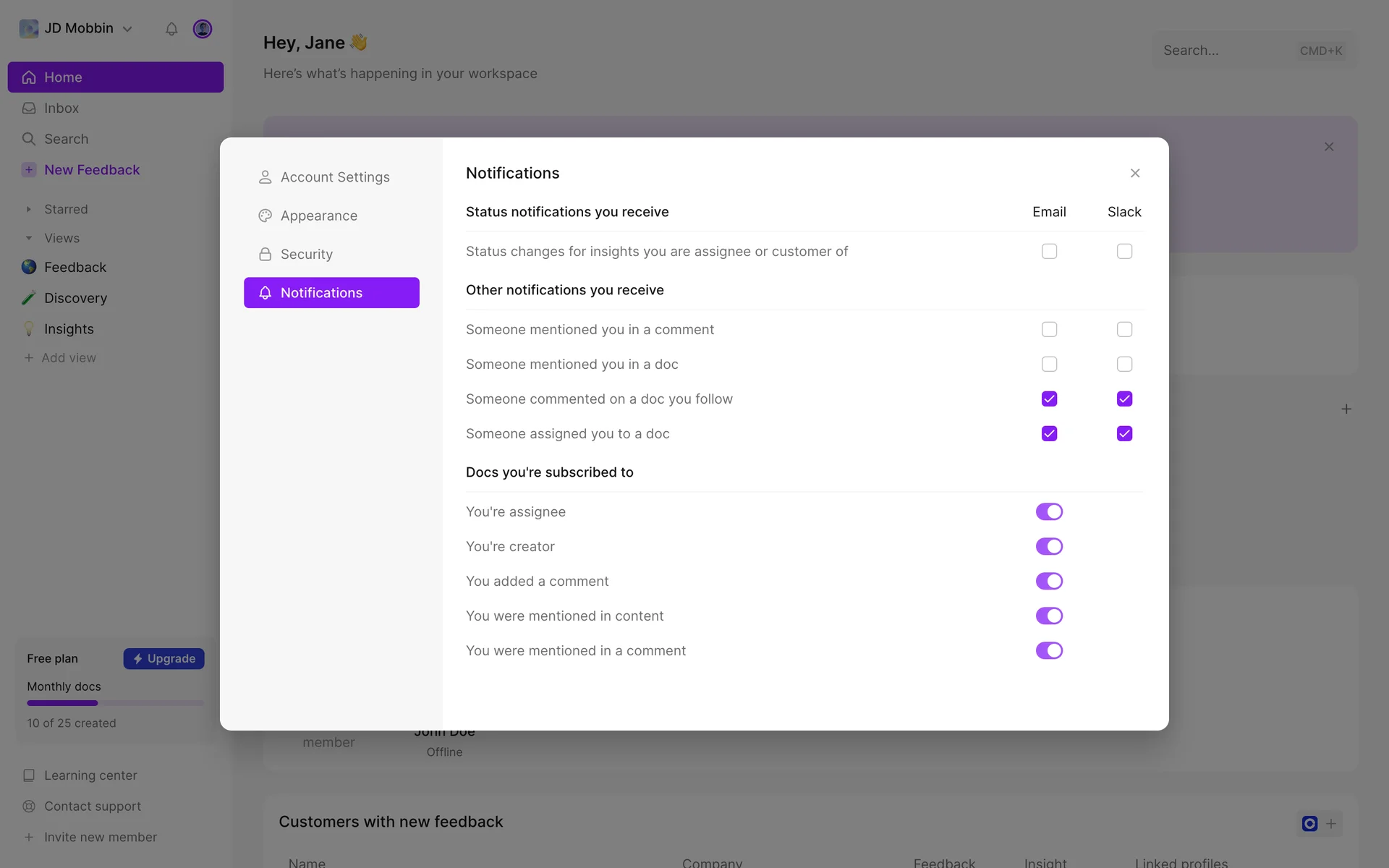This screenshot has width=1389, height=868.
Task: Click the notification bell icon in sidebar header
Action: (171, 29)
